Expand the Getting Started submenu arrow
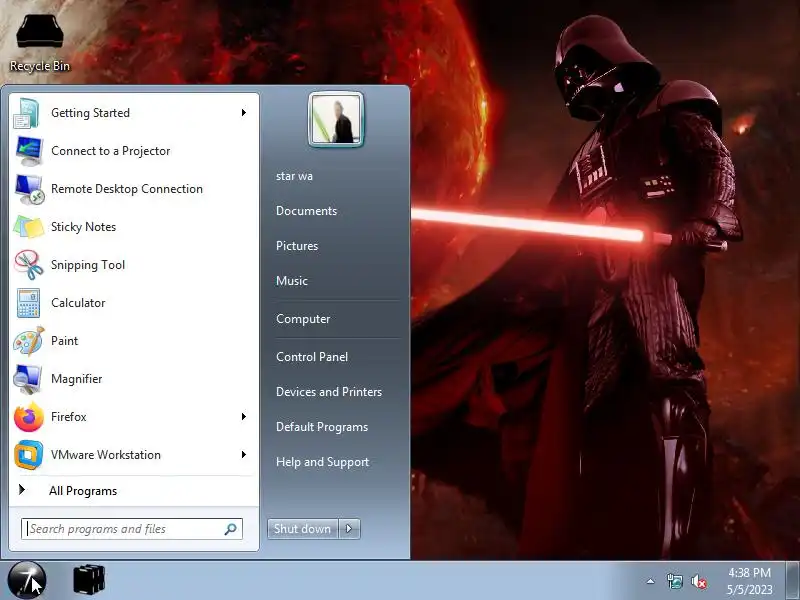The height and width of the screenshot is (600, 800). (244, 112)
